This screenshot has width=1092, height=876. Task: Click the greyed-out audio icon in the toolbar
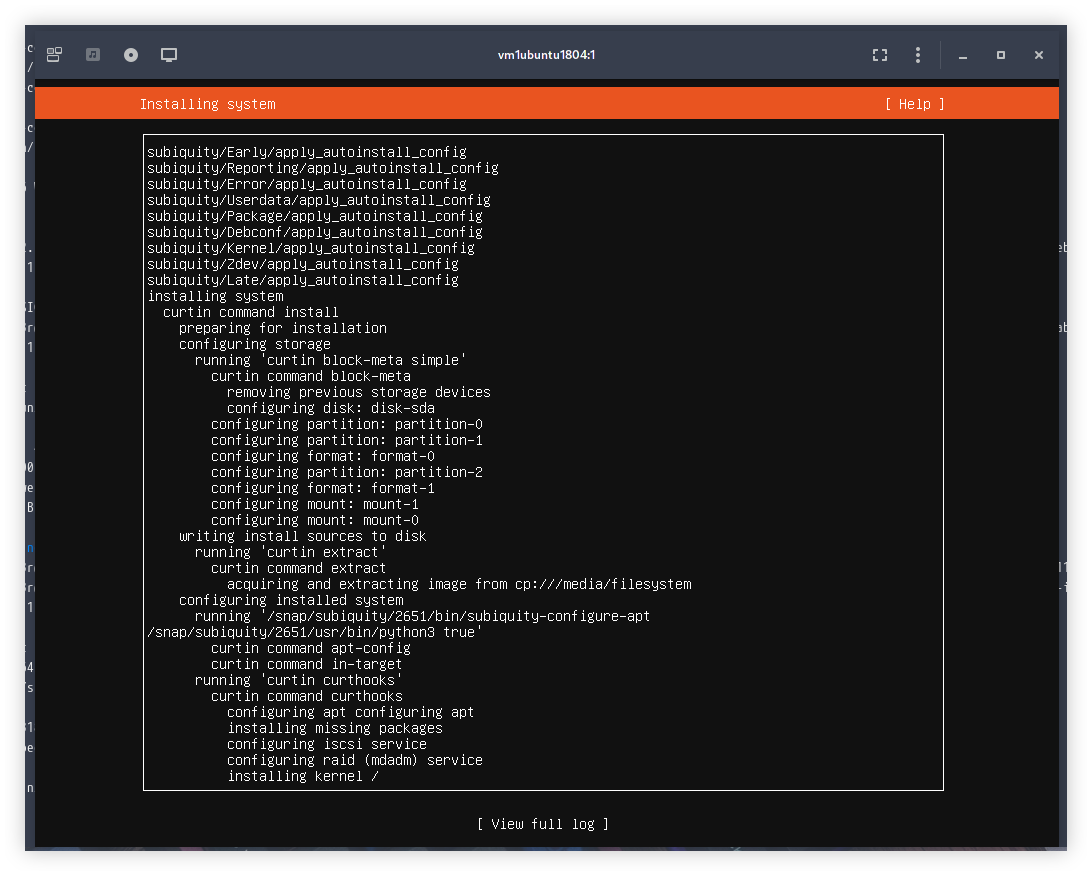(x=93, y=55)
